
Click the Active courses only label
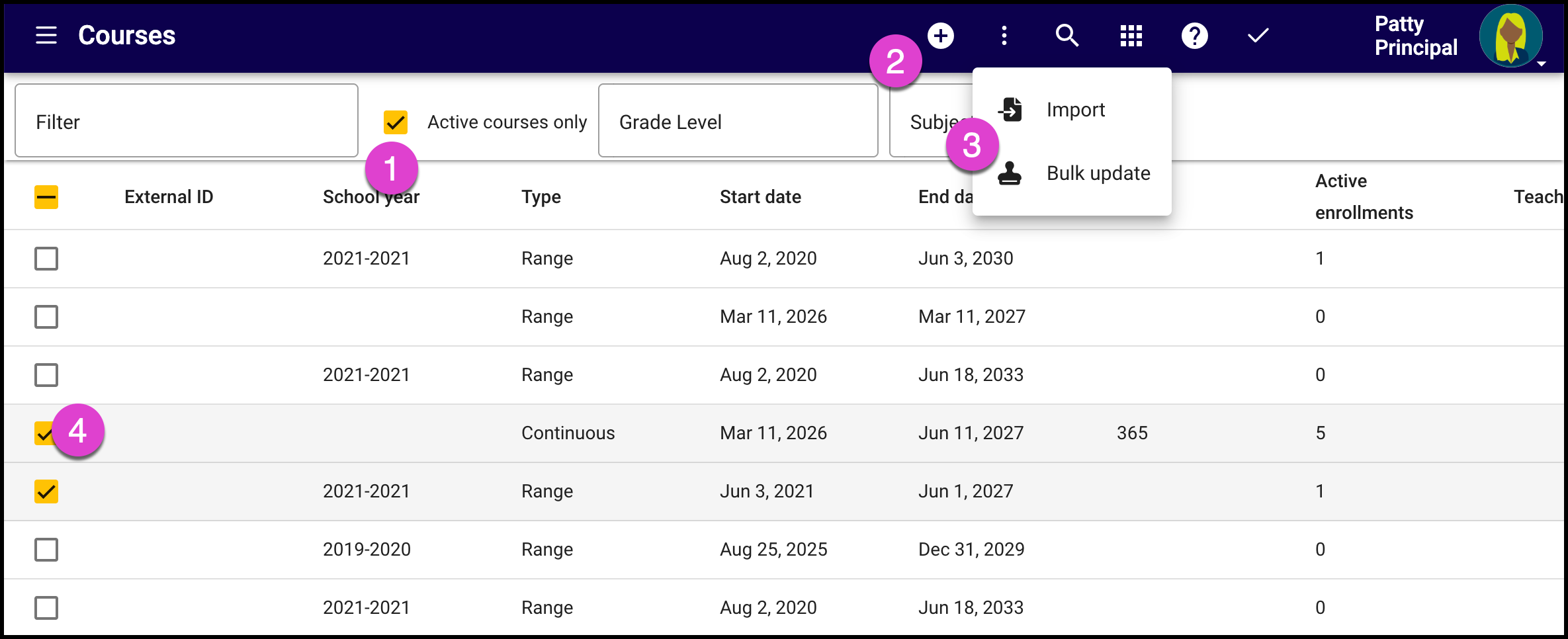[x=507, y=122]
